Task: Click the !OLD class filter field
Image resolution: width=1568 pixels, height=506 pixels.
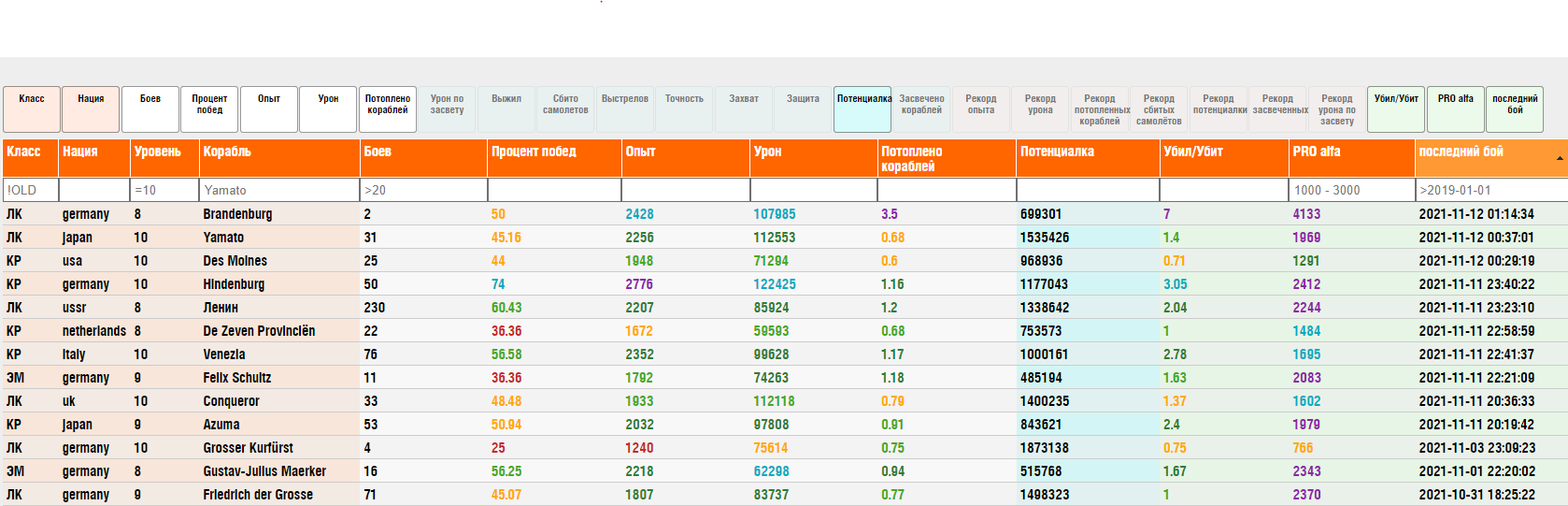Action: [30, 190]
